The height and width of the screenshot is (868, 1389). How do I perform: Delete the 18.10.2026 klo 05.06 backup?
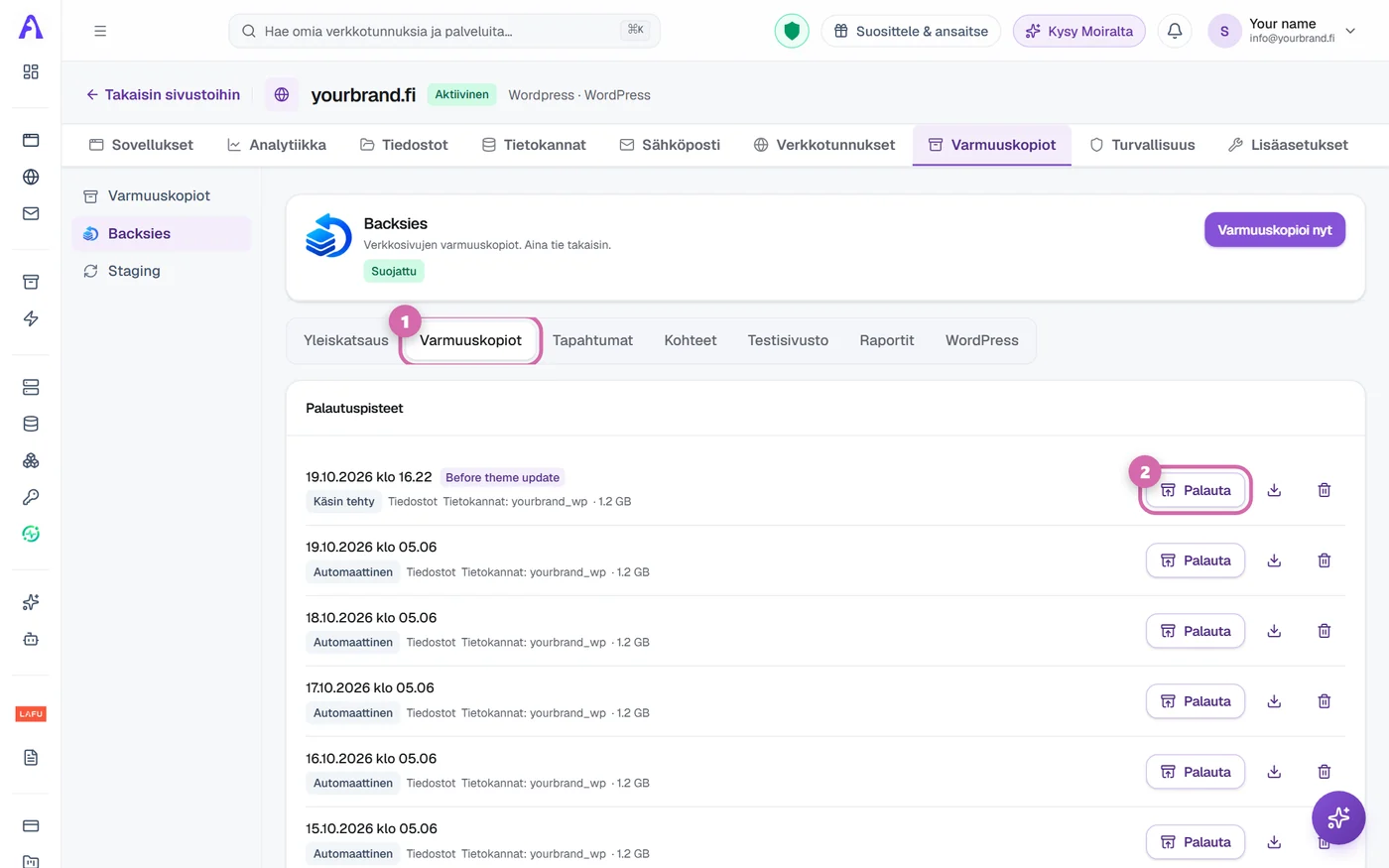[1325, 631]
